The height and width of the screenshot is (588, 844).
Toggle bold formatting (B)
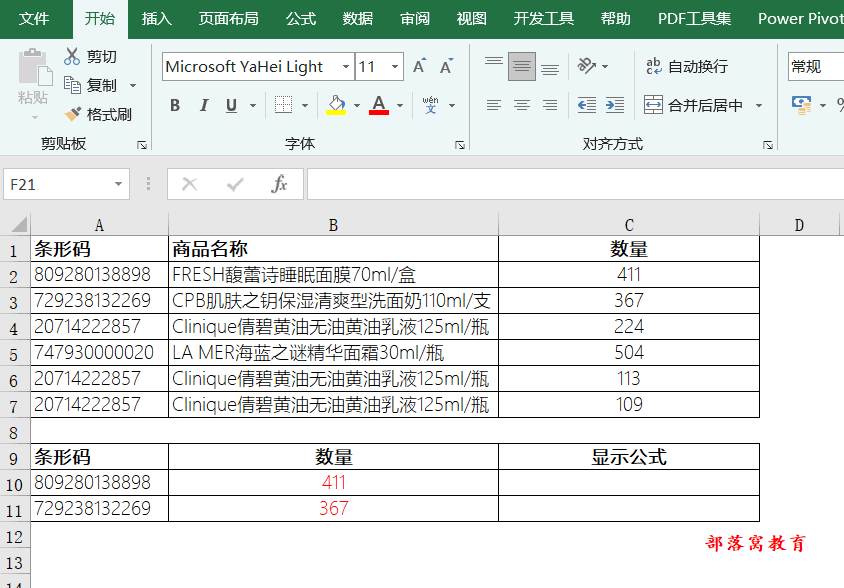click(x=175, y=105)
